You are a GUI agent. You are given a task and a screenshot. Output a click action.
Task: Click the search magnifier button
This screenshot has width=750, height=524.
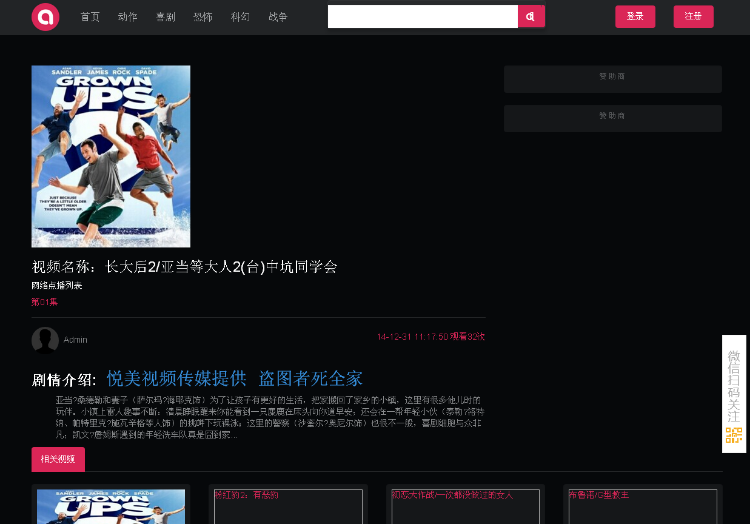click(531, 17)
